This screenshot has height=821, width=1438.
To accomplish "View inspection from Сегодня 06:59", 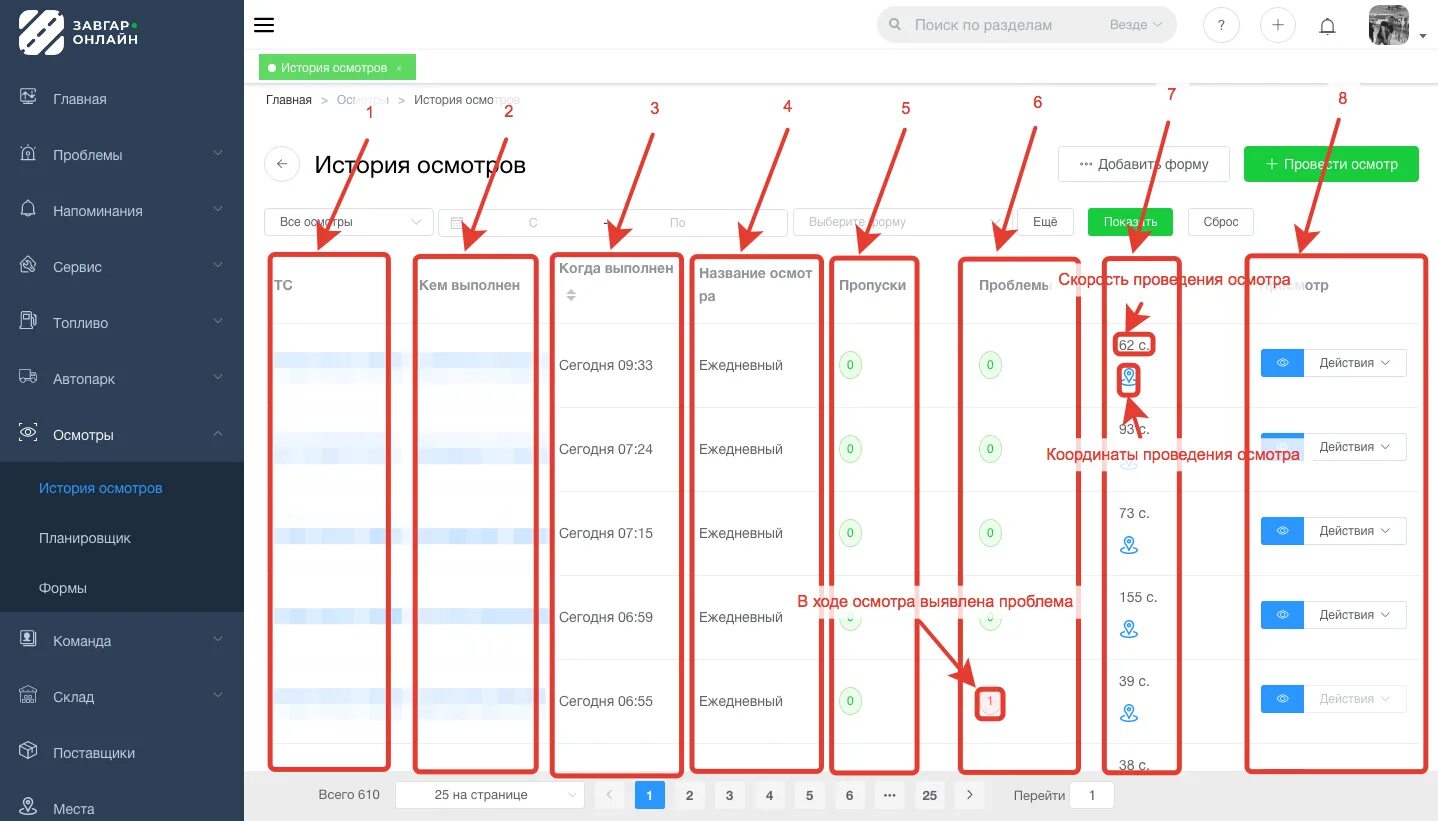I will 1282,615.
